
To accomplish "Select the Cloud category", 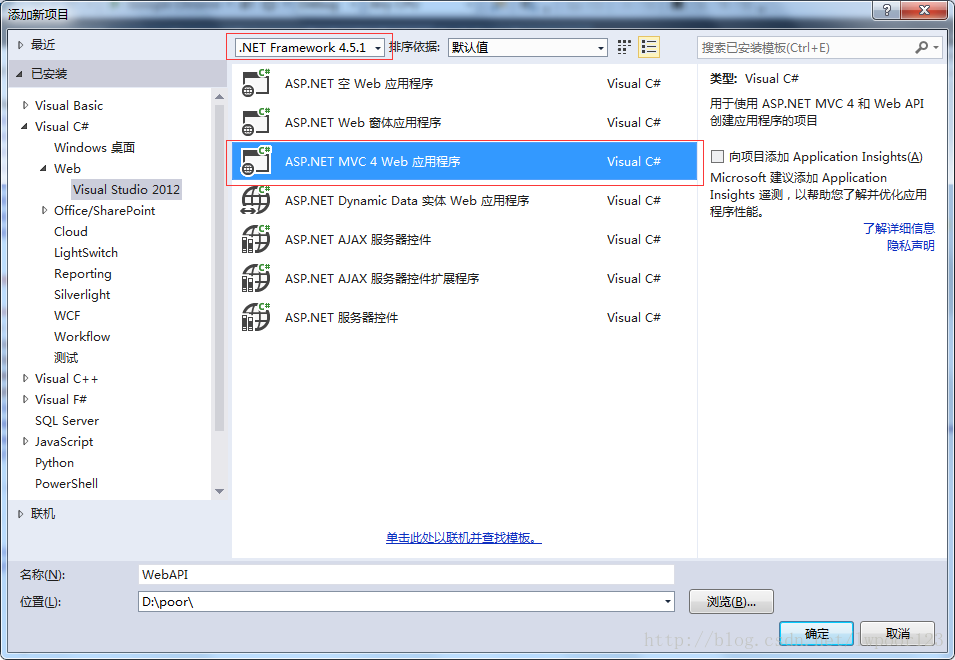I will tap(71, 231).
